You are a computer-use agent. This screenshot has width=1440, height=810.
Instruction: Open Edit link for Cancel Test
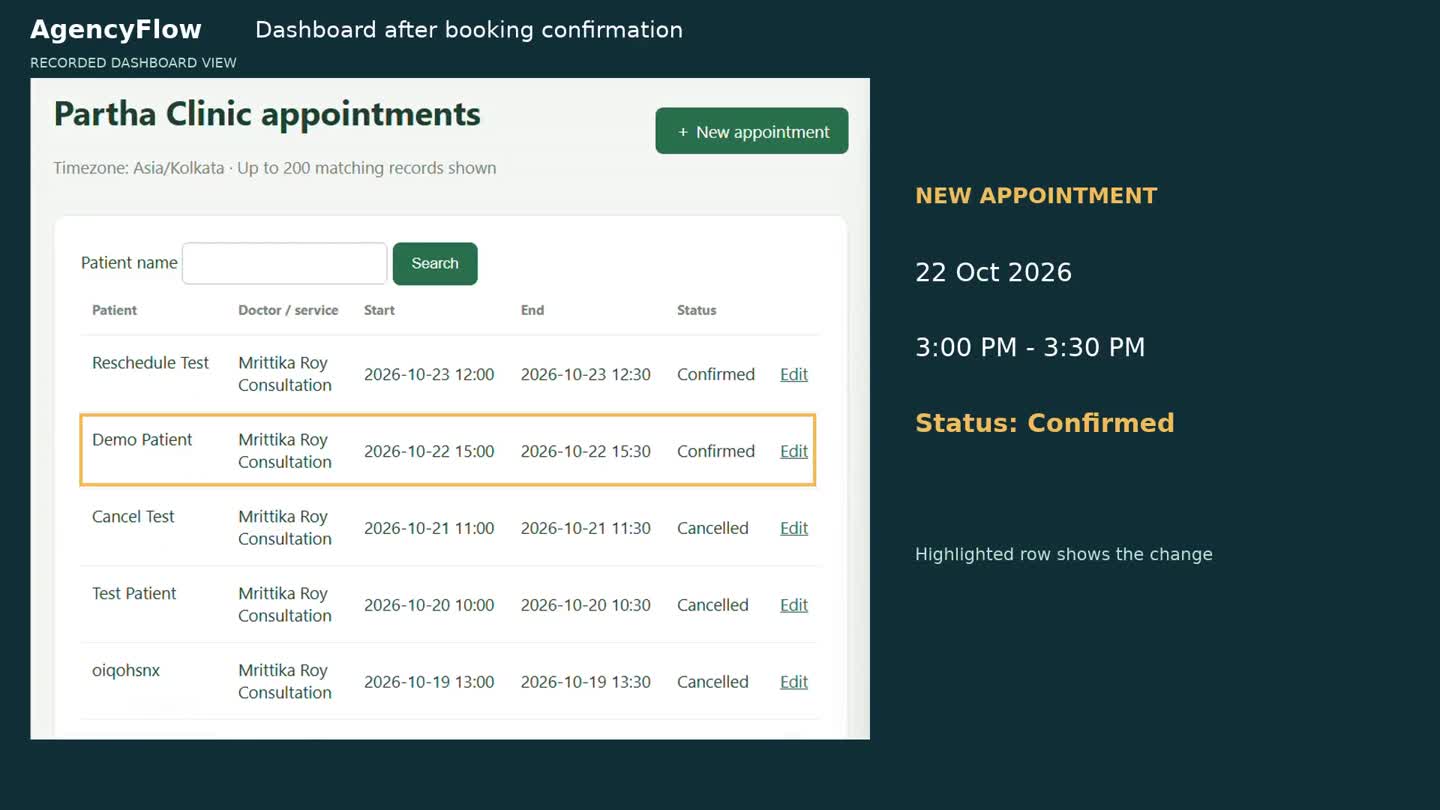click(794, 528)
